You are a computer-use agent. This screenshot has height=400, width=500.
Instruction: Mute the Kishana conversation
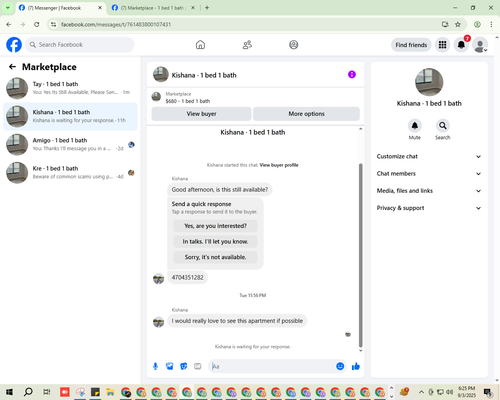(414, 126)
